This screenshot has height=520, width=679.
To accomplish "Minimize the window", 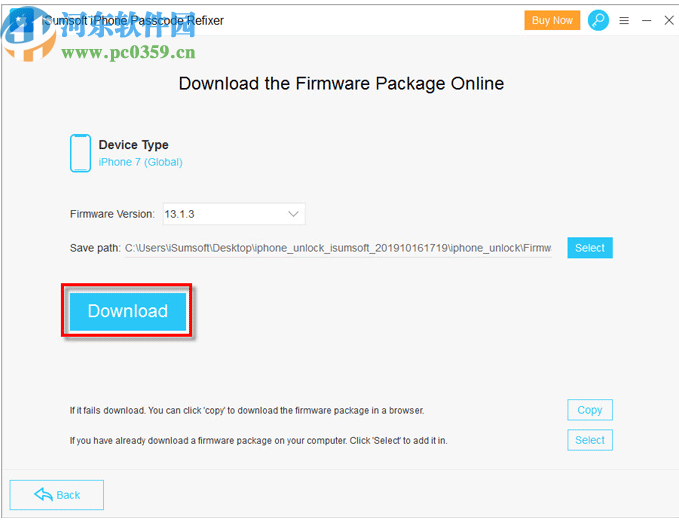I will pyautogui.click(x=647, y=20).
